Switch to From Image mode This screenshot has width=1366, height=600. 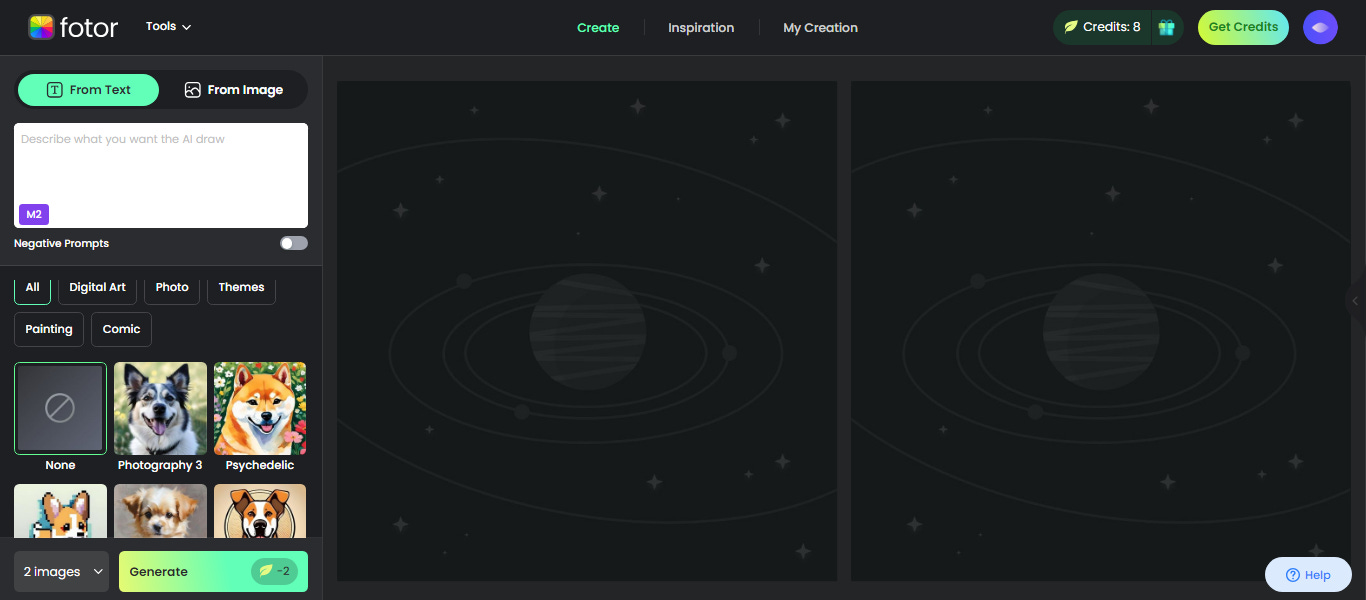(234, 90)
